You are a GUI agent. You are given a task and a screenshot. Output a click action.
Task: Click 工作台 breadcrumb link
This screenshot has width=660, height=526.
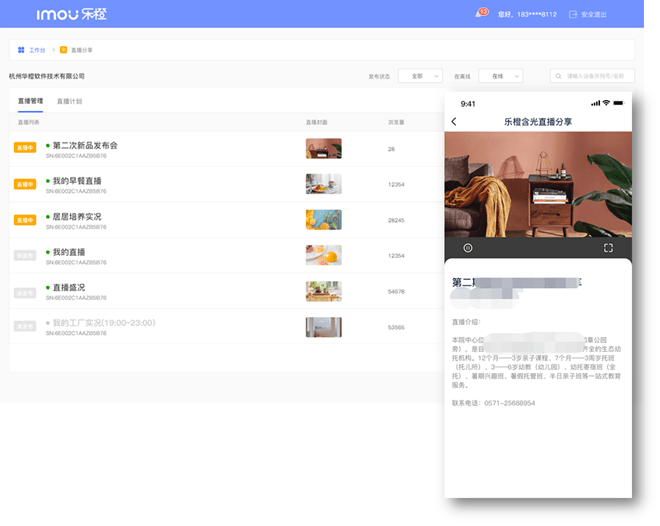coord(37,50)
